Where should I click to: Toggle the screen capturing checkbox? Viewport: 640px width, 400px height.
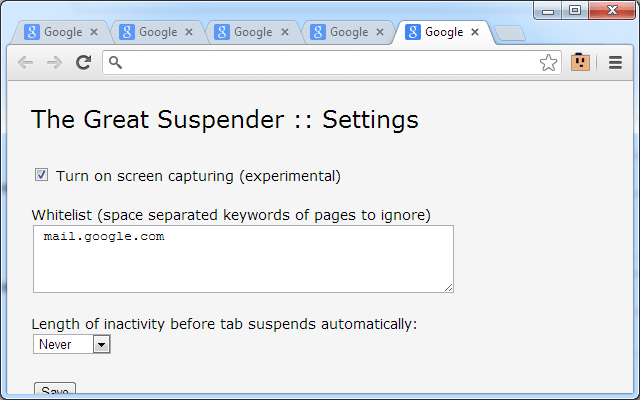coord(42,175)
